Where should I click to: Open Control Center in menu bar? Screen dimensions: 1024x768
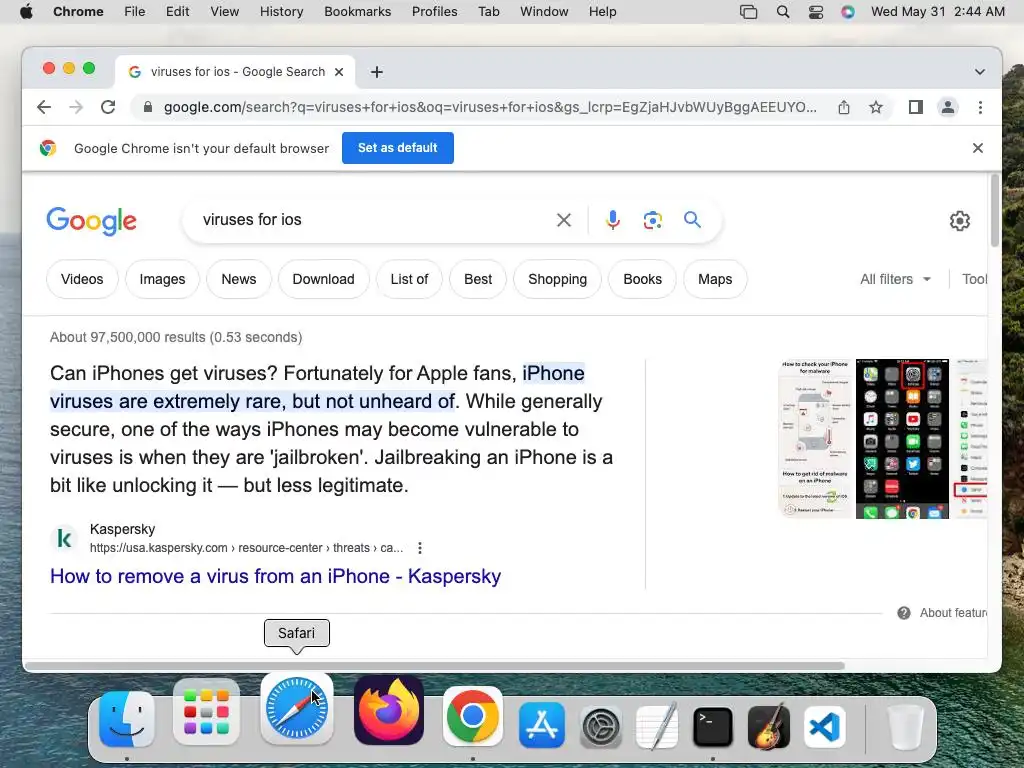[816, 12]
